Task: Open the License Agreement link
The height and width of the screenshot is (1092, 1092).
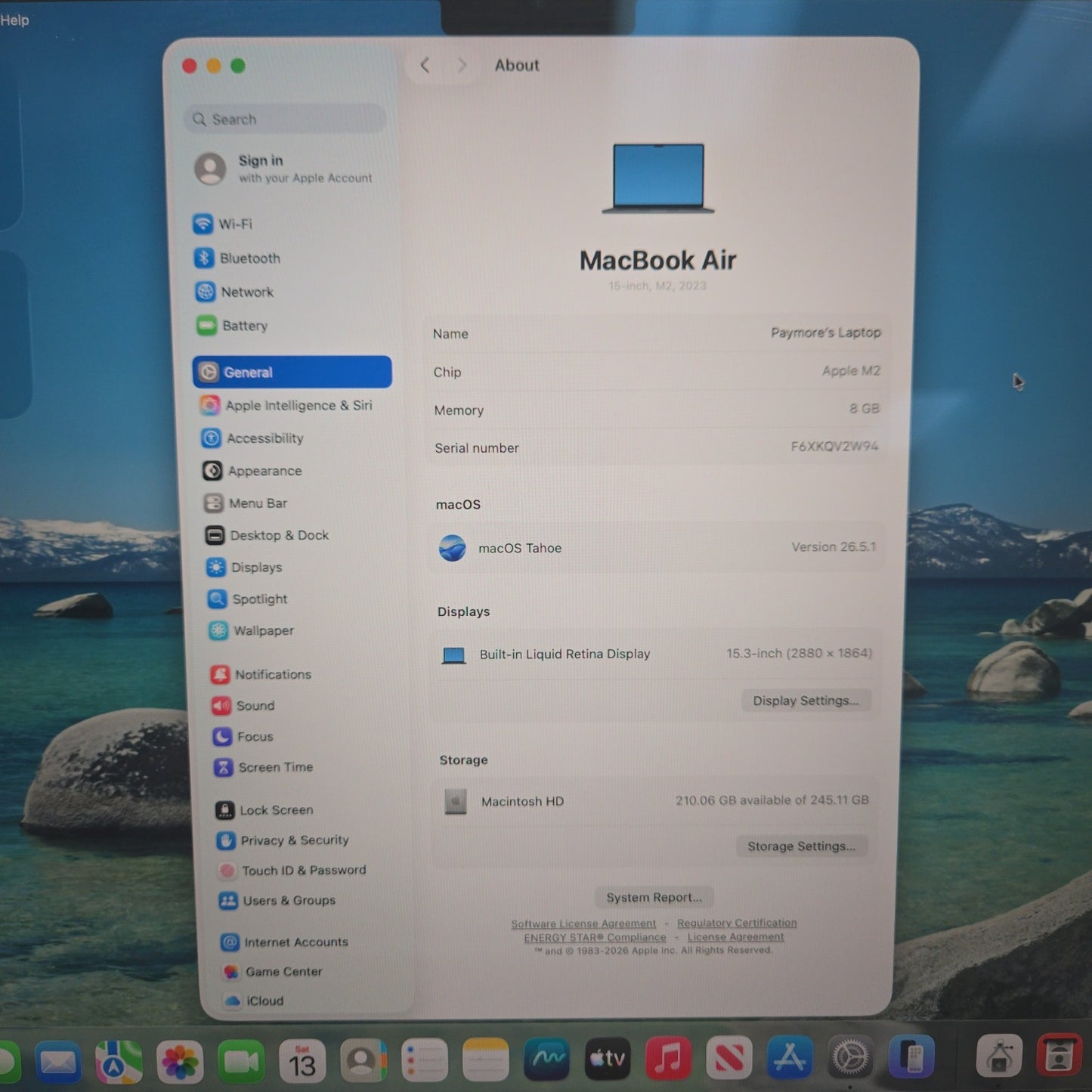Action: 735,937
